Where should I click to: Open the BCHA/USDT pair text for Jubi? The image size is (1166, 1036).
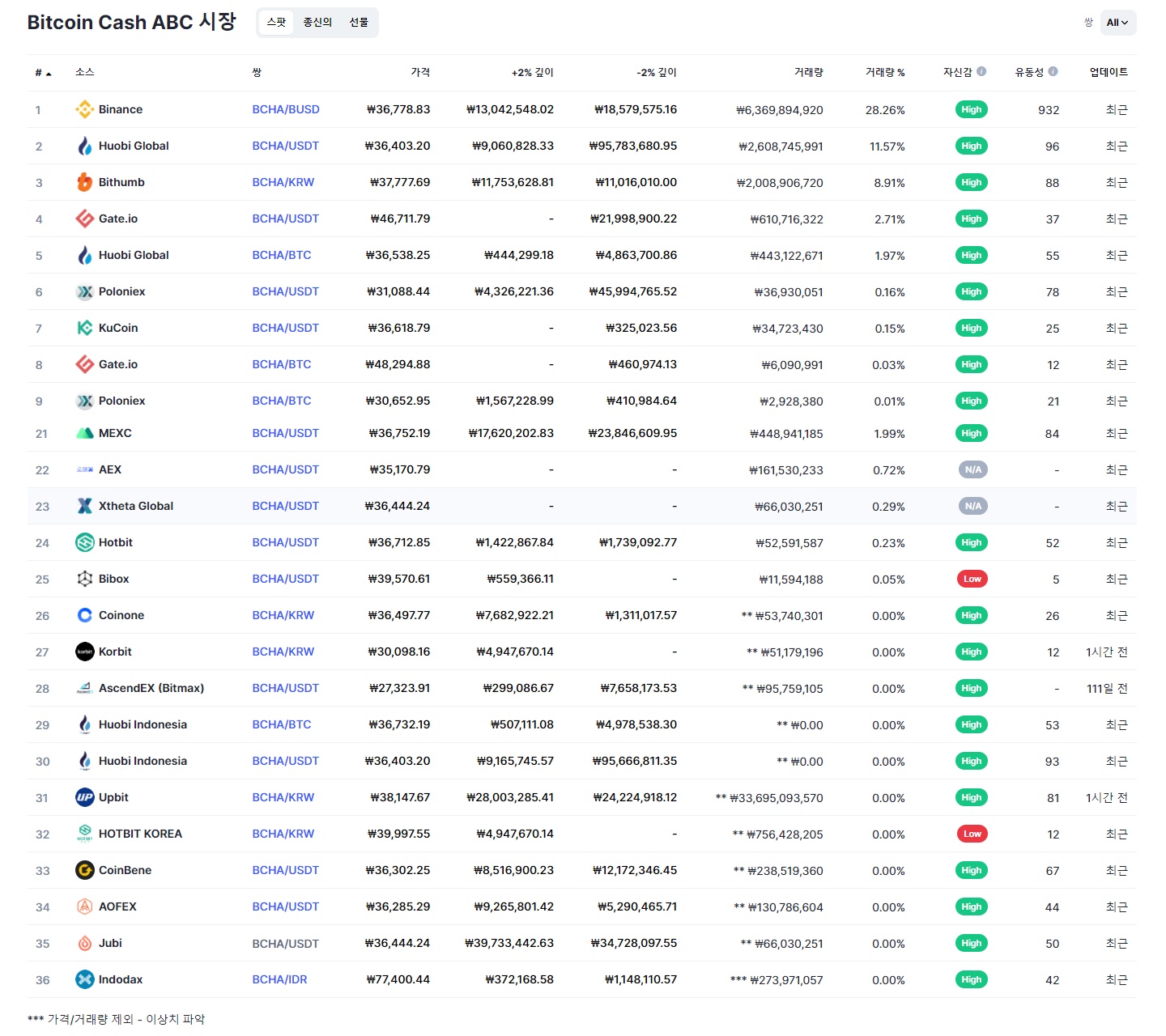(x=285, y=944)
